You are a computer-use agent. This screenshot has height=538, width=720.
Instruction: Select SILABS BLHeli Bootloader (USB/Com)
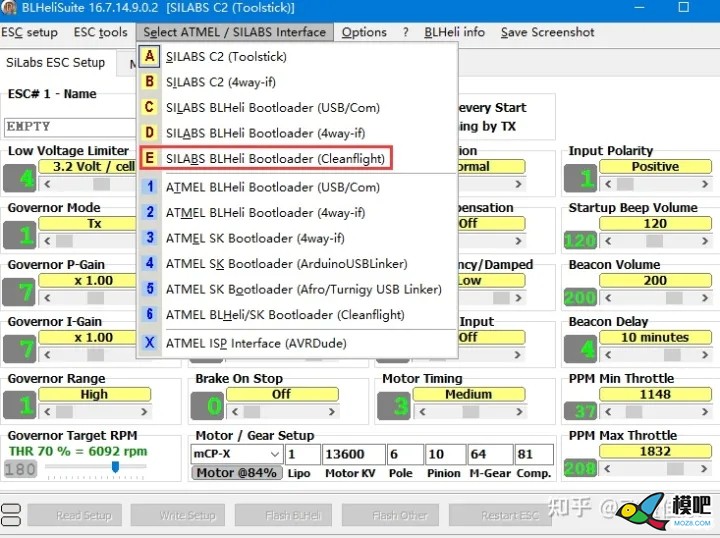[298, 107]
